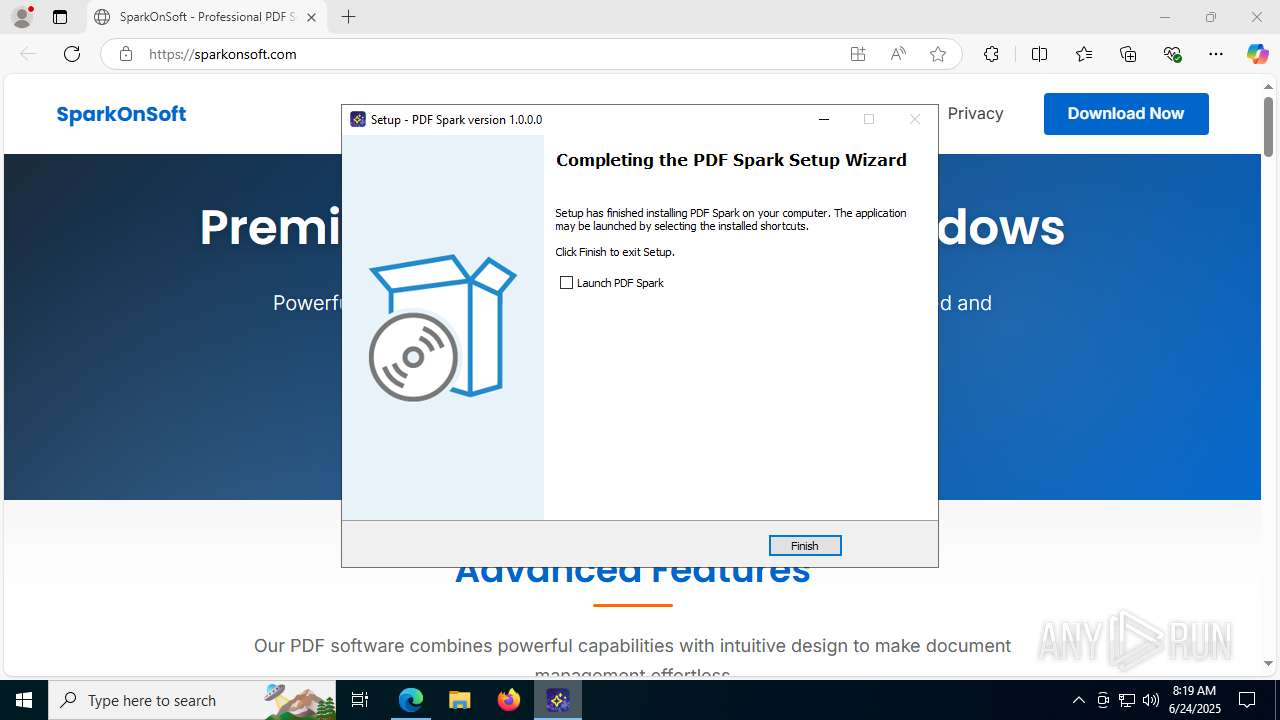Close the PDF Spark Setup dialog
This screenshot has height=720, width=1280.
pos(914,119)
